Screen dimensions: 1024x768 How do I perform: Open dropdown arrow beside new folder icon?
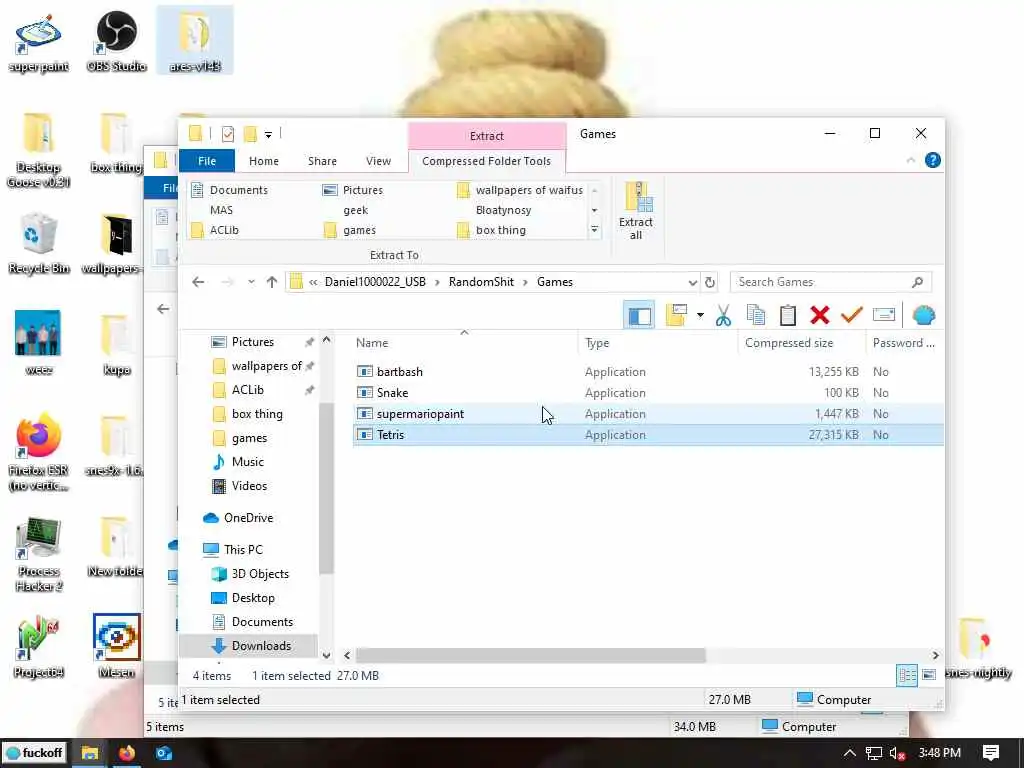(700, 315)
